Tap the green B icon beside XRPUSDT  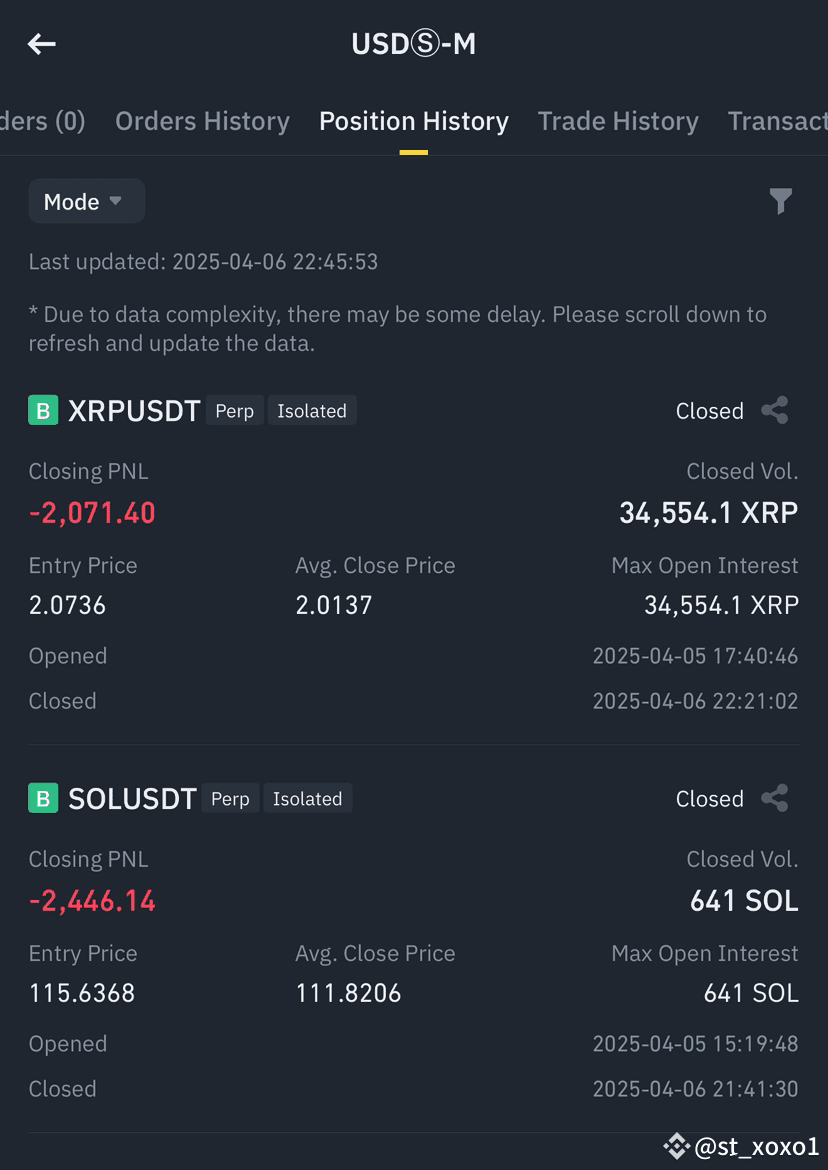43,410
